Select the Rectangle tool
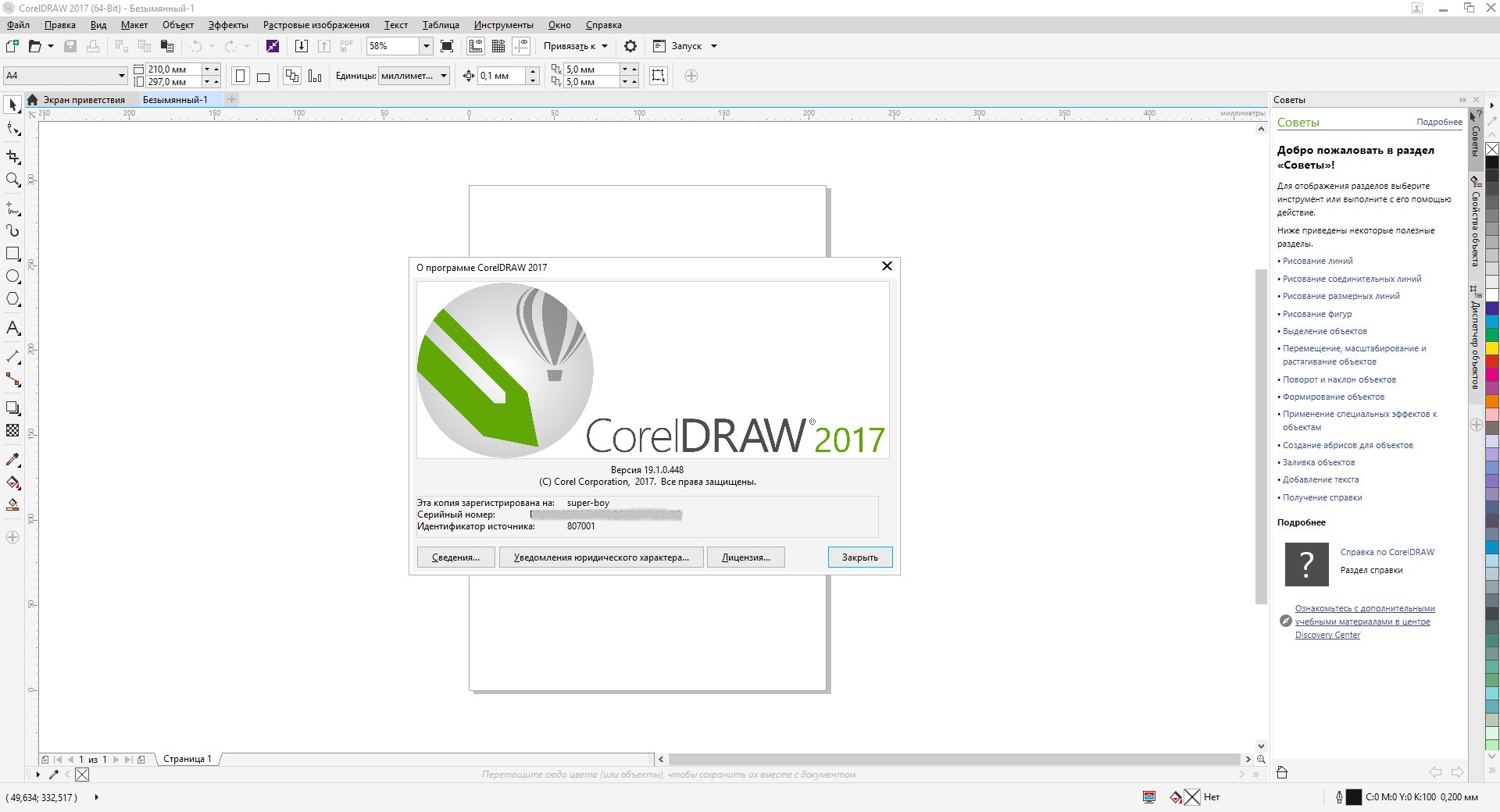1500x812 pixels. click(12, 254)
